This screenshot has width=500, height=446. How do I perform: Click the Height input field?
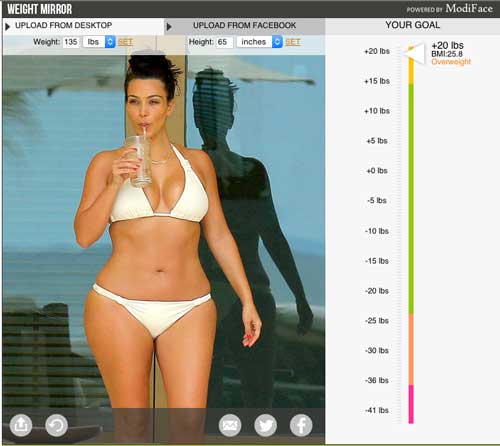click(x=225, y=42)
